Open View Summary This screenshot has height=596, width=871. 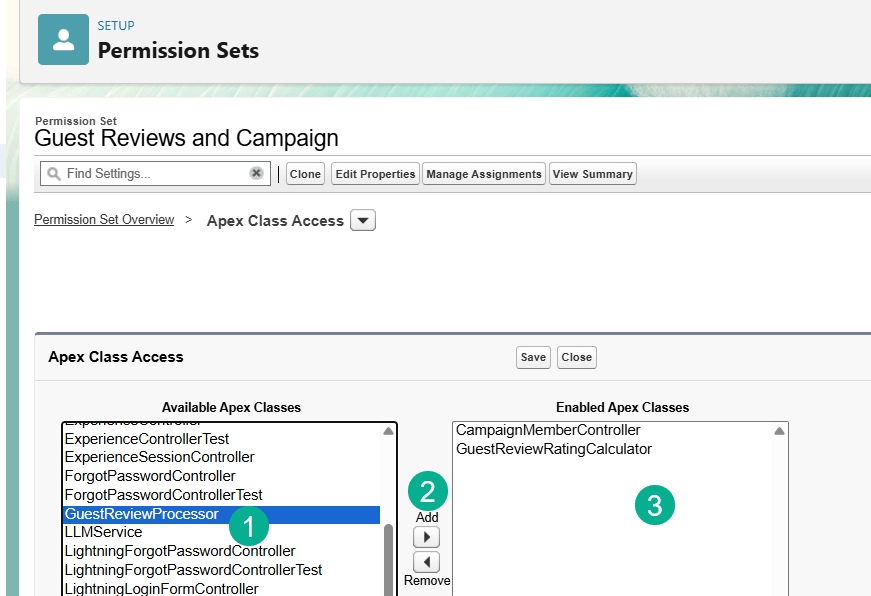pos(592,174)
